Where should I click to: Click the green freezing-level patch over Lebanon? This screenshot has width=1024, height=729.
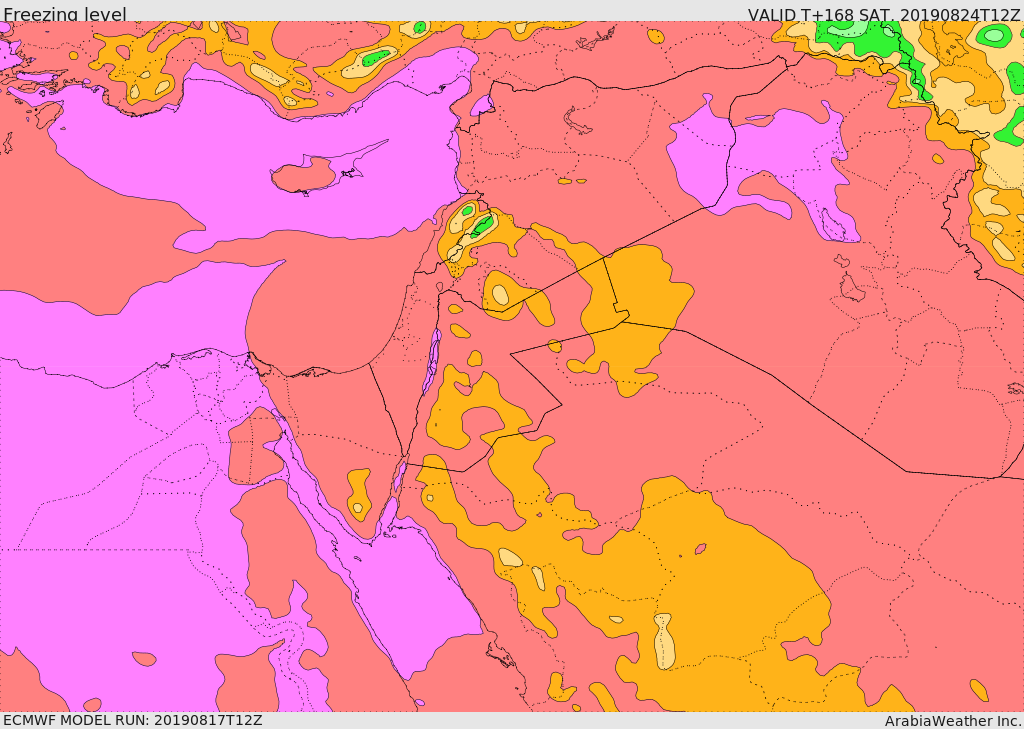pyautogui.click(x=482, y=226)
